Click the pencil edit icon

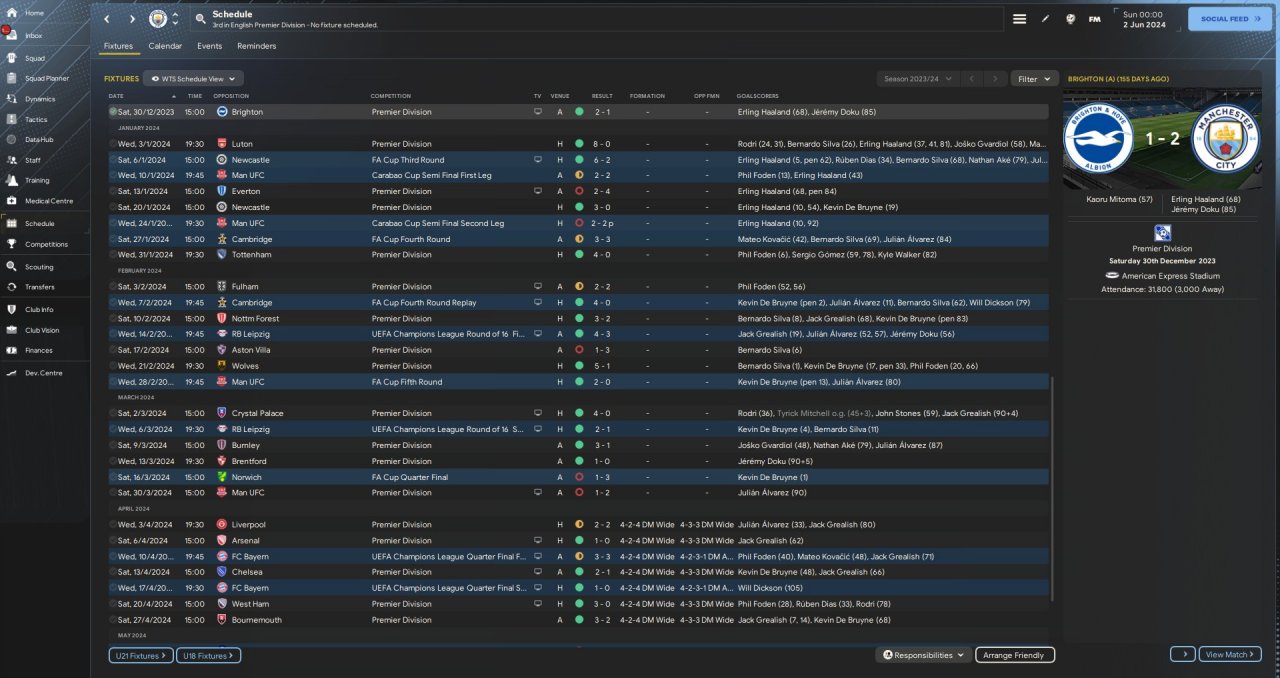[x=1045, y=19]
